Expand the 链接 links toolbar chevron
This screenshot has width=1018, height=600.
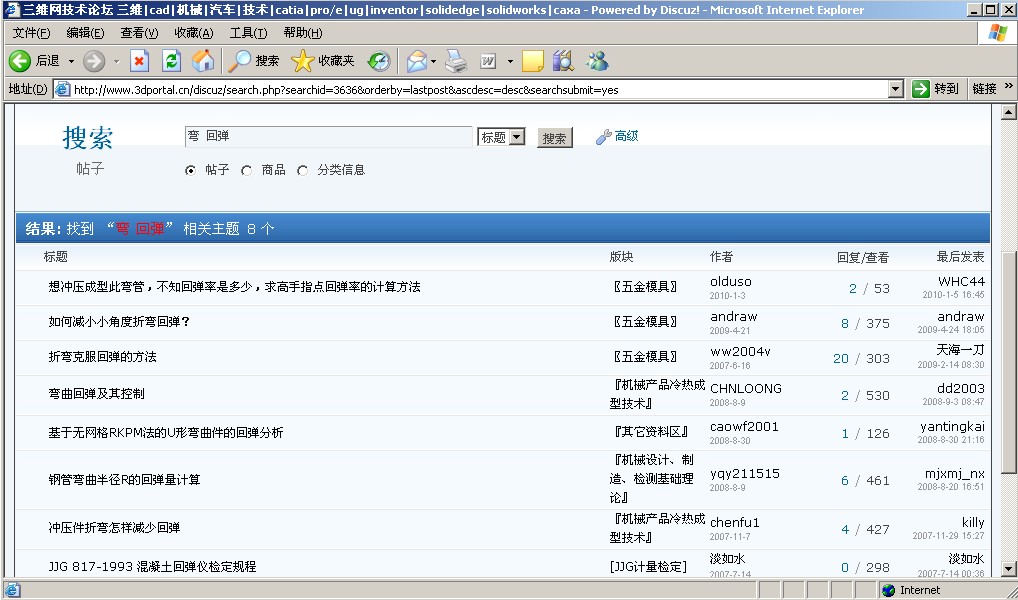[x=1008, y=86]
